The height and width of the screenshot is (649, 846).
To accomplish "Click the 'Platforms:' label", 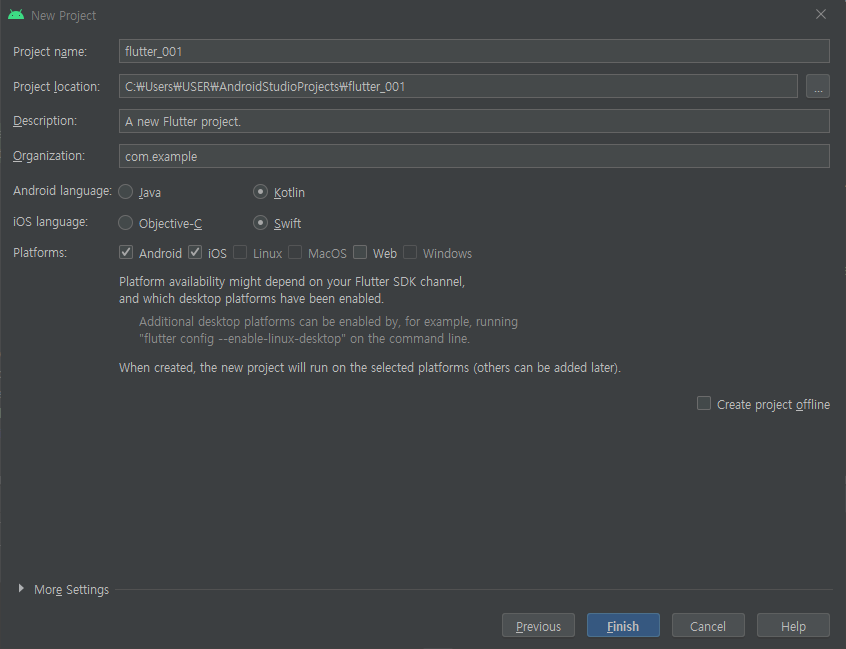I will coord(40,252).
